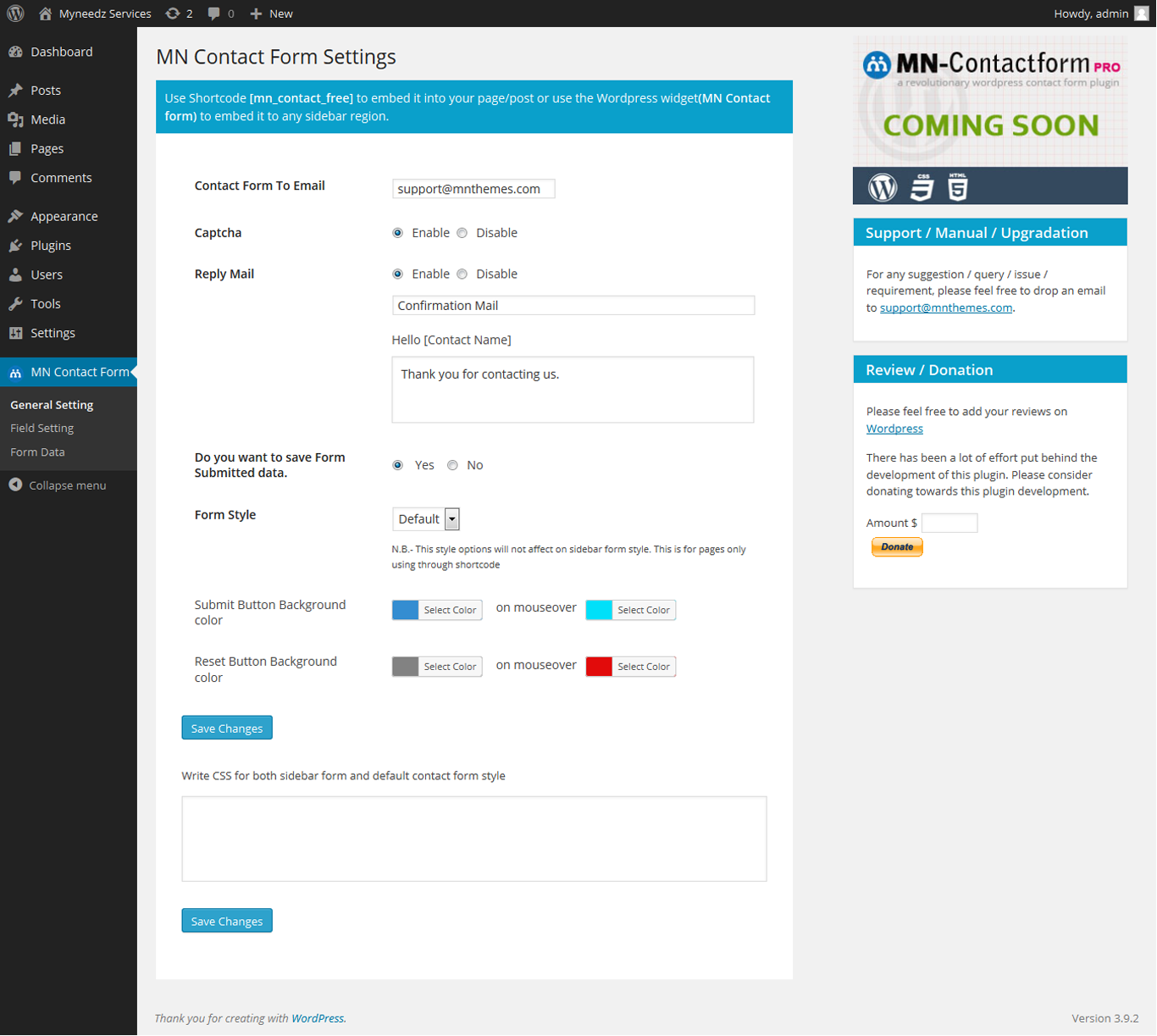Pick Submit Button mouseover cyan color
This screenshot has width=1157, height=1036.
click(x=631, y=610)
